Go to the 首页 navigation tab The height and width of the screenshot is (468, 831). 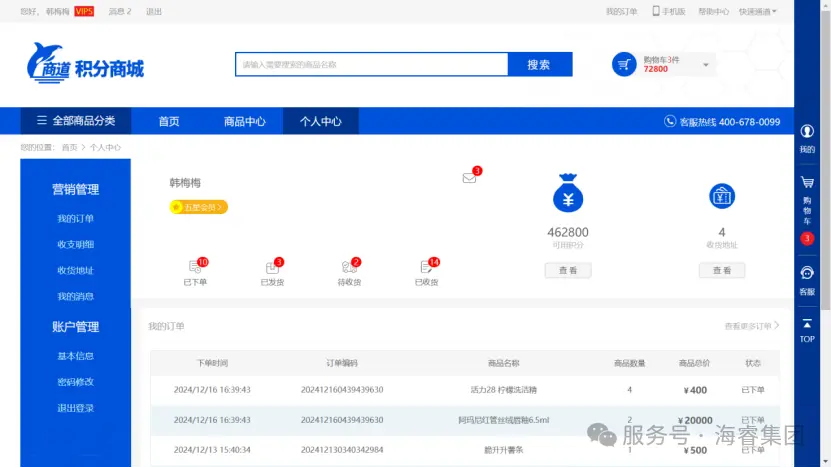pyautogui.click(x=169, y=122)
